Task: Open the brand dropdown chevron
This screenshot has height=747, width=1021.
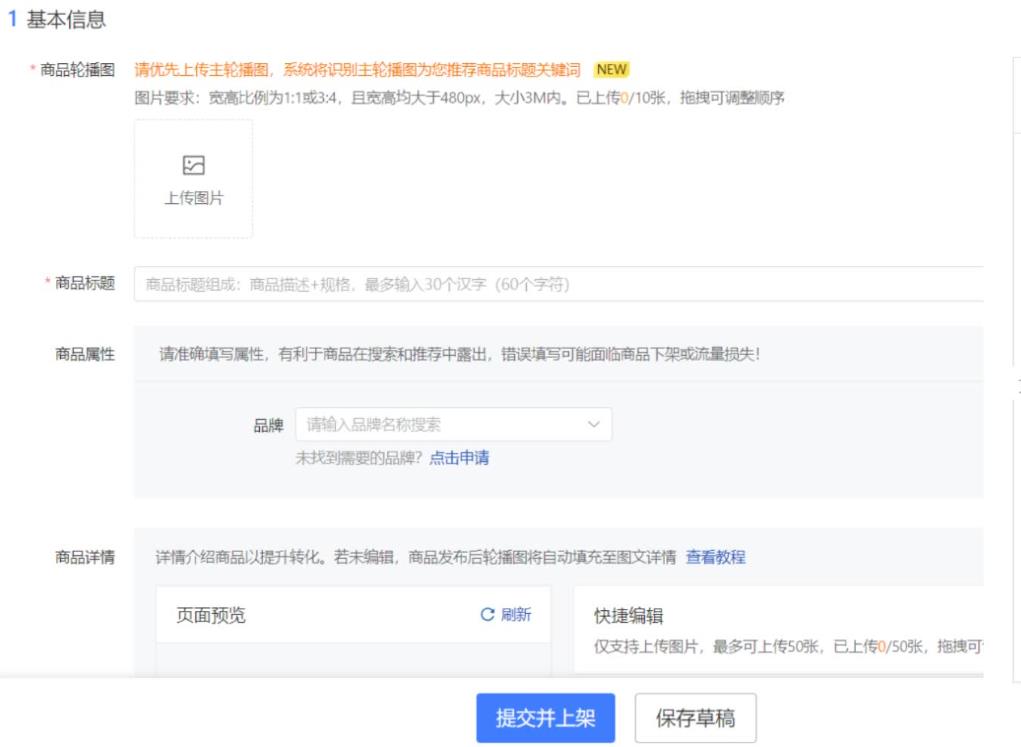Action: point(593,424)
